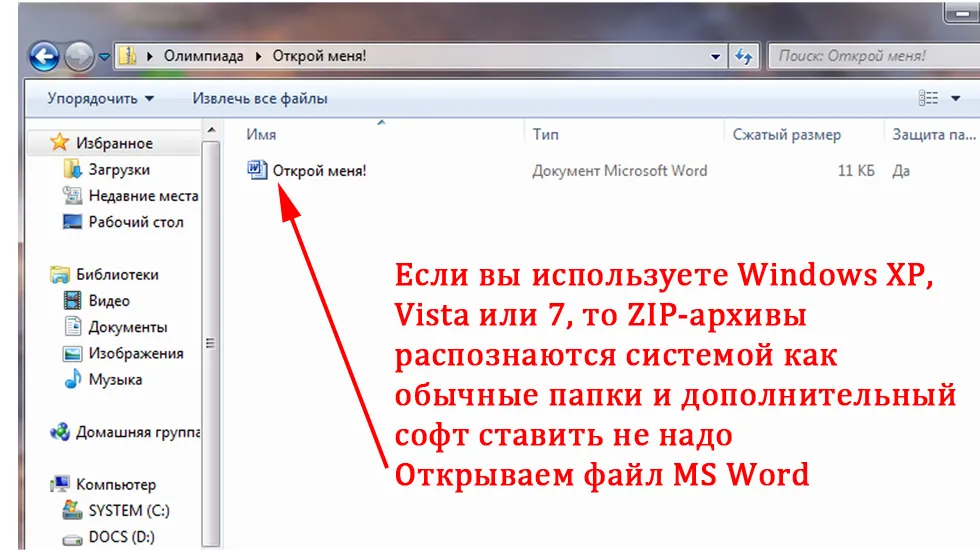Open the Музыка library
The width and height of the screenshot is (980, 550).
tap(116, 379)
